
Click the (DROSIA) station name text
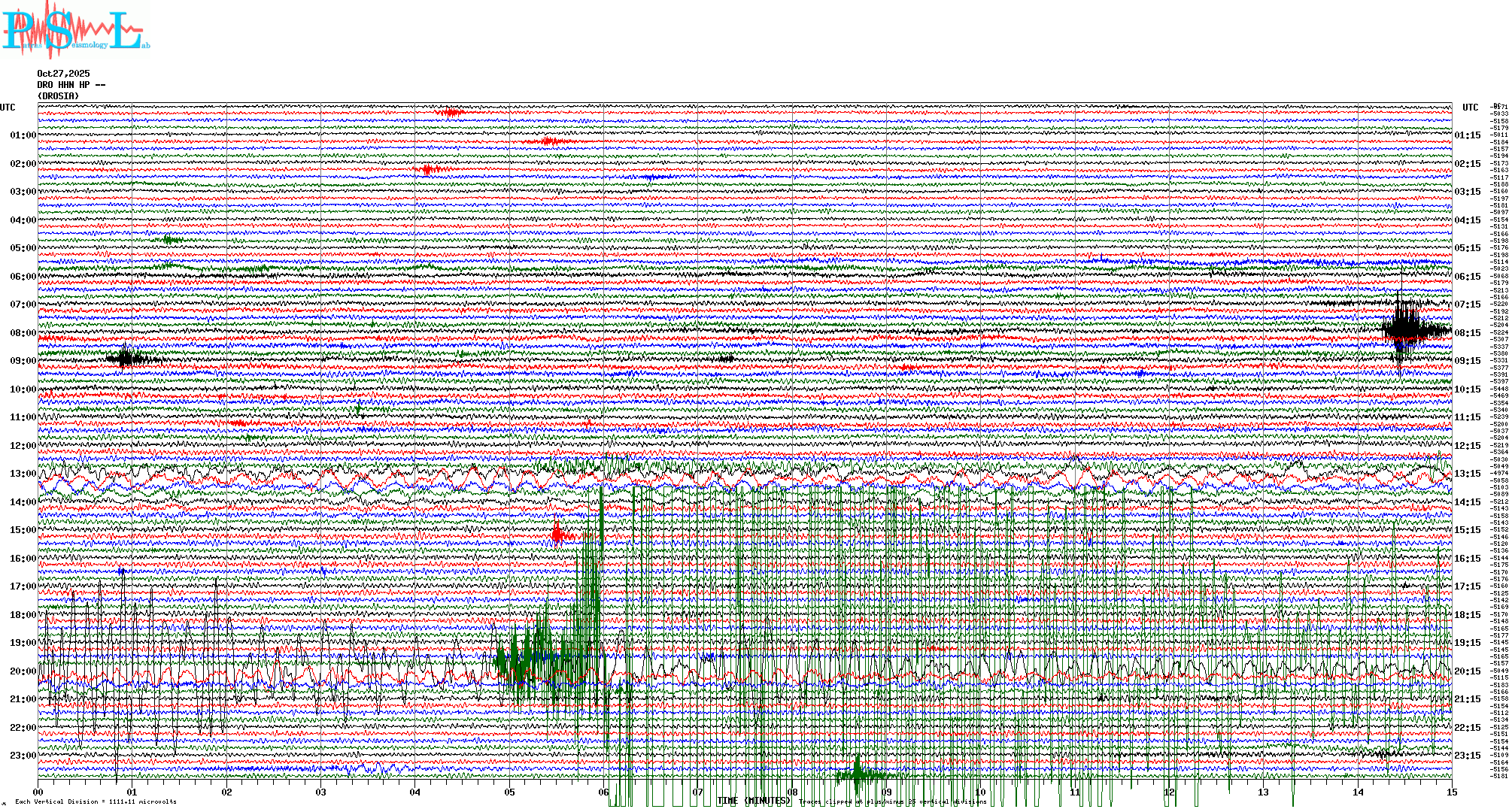click(x=58, y=96)
